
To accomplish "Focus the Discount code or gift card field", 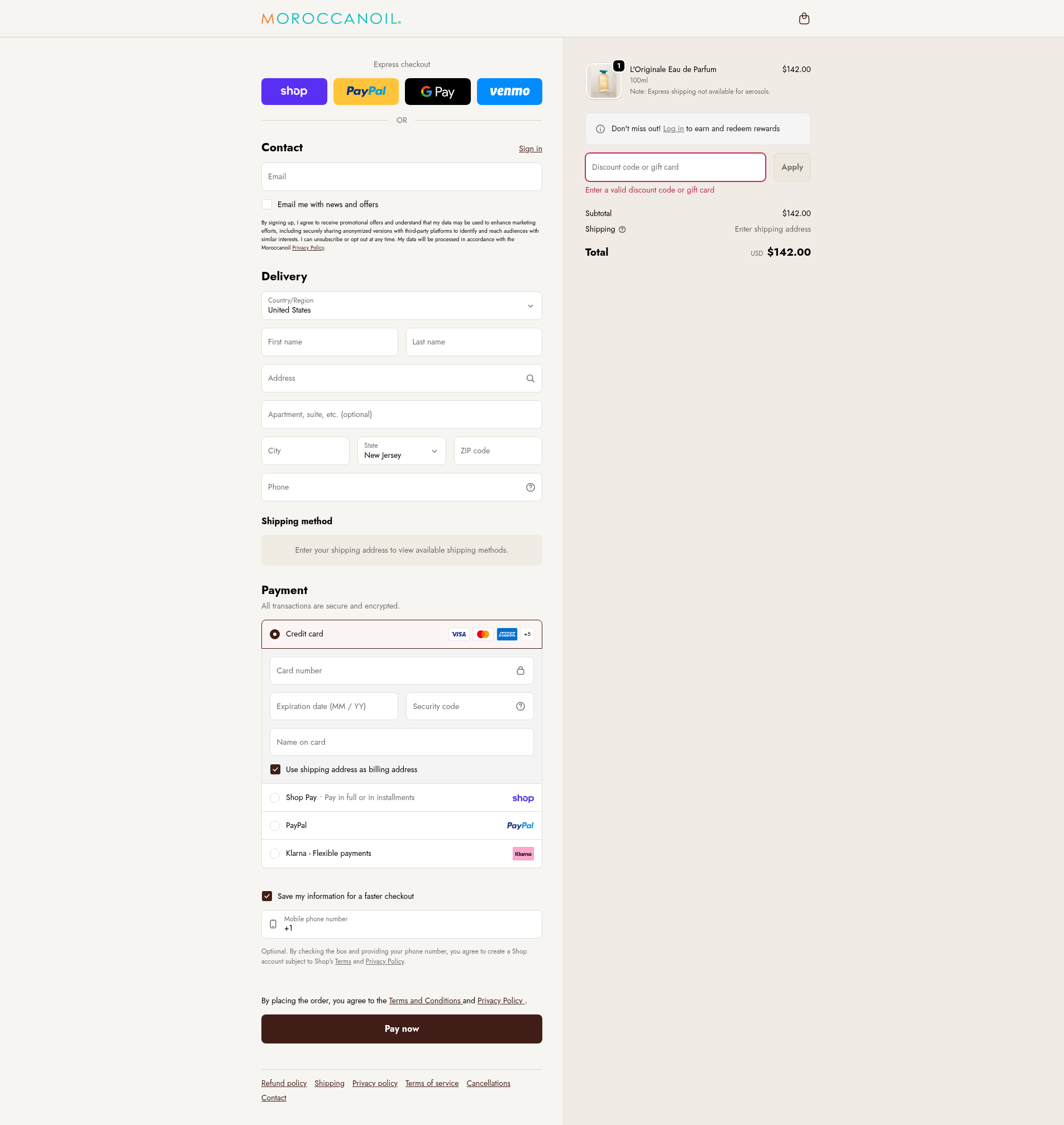I will pos(675,167).
